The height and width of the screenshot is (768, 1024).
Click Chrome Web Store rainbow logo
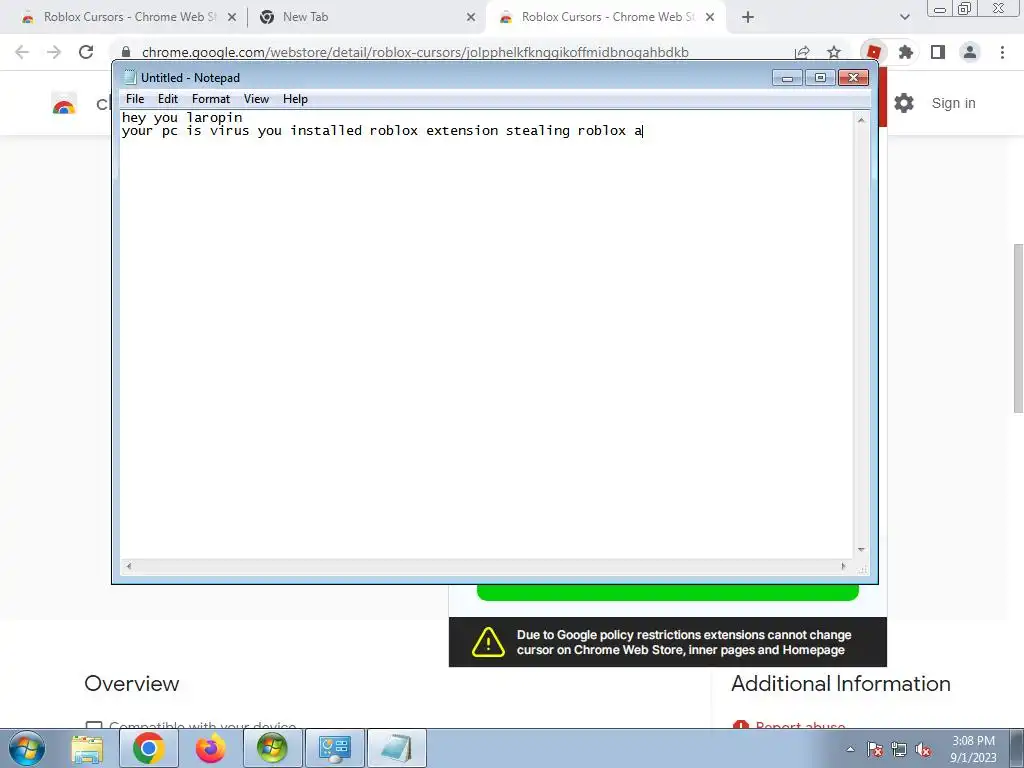[64, 104]
